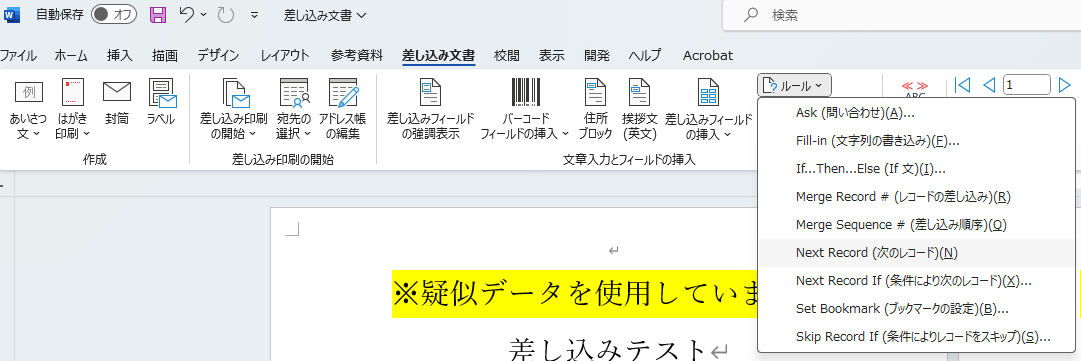The image size is (1081, 361).
Task: Choose Next Record (次のレコード) menu item
Action: [x=916, y=253]
